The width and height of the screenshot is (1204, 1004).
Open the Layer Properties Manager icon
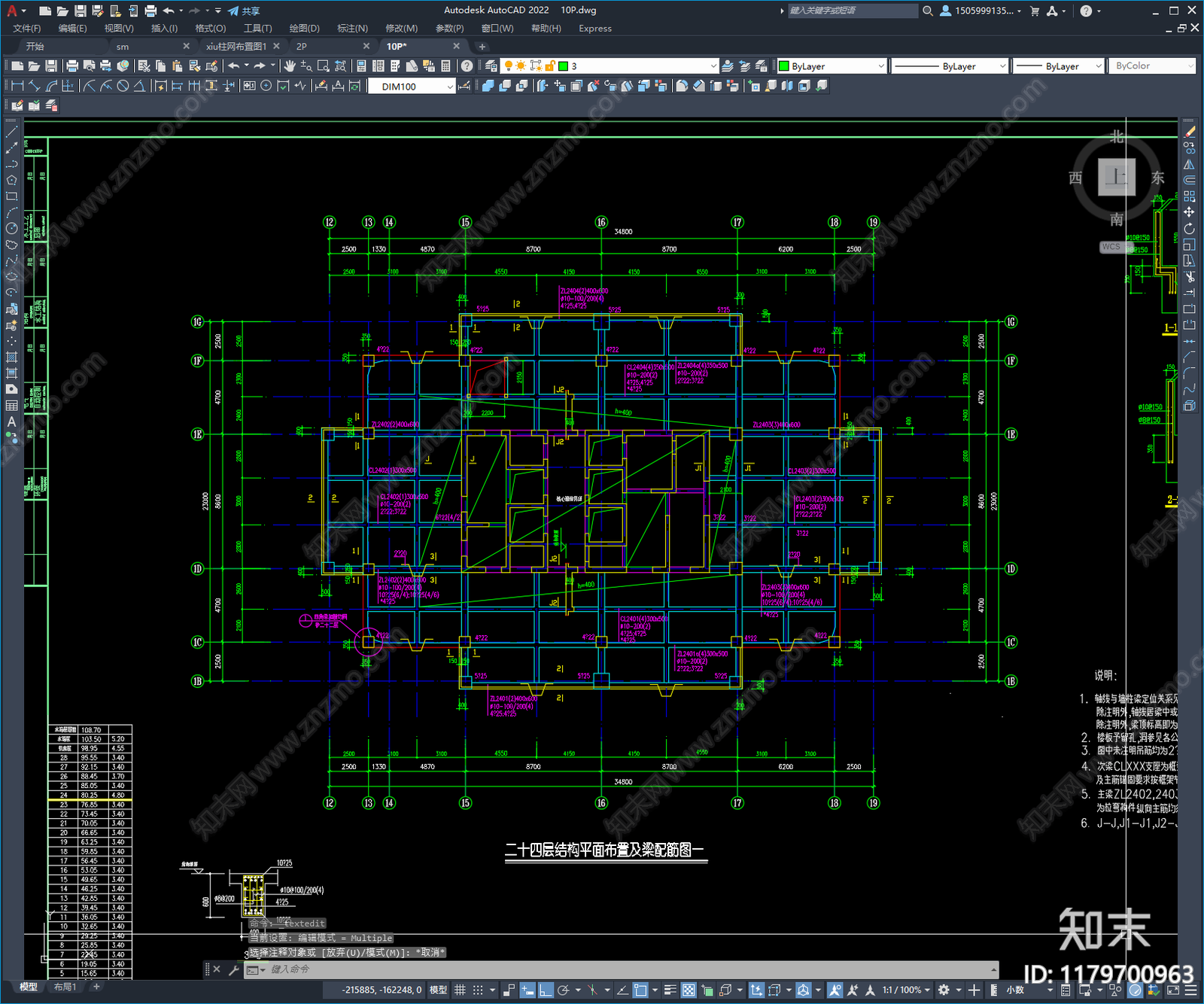point(491,66)
